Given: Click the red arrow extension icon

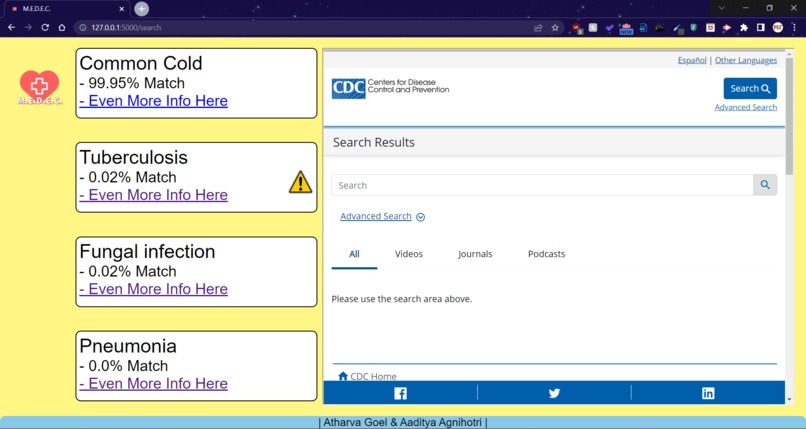Looking at the screenshot, I should [727, 28].
